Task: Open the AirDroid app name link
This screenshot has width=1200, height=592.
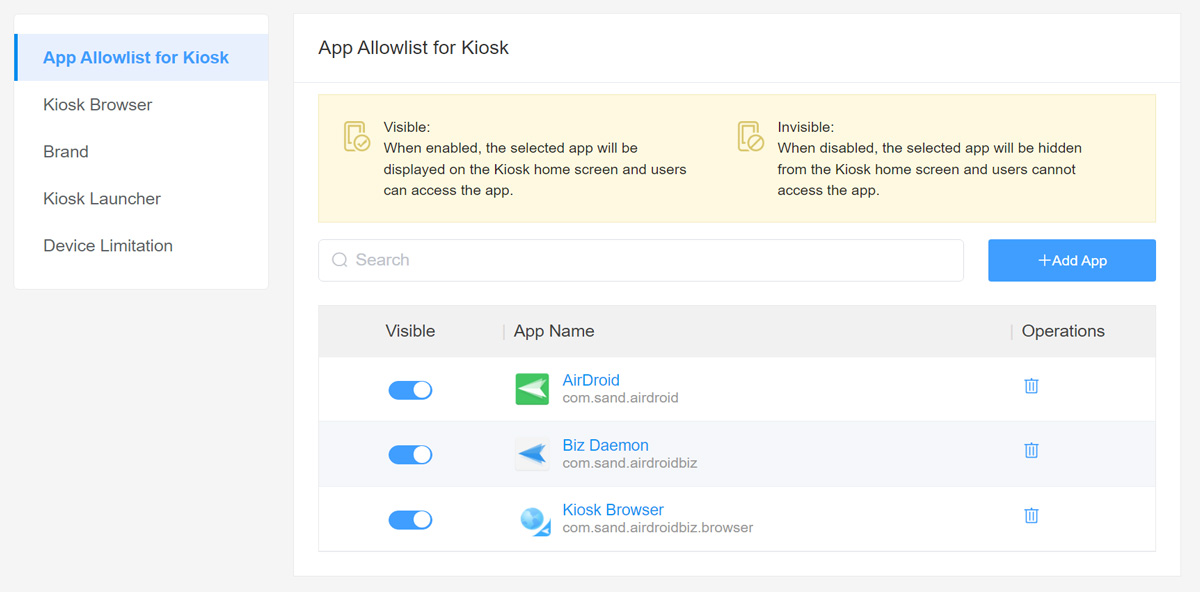Action: (x=591, y=380)
